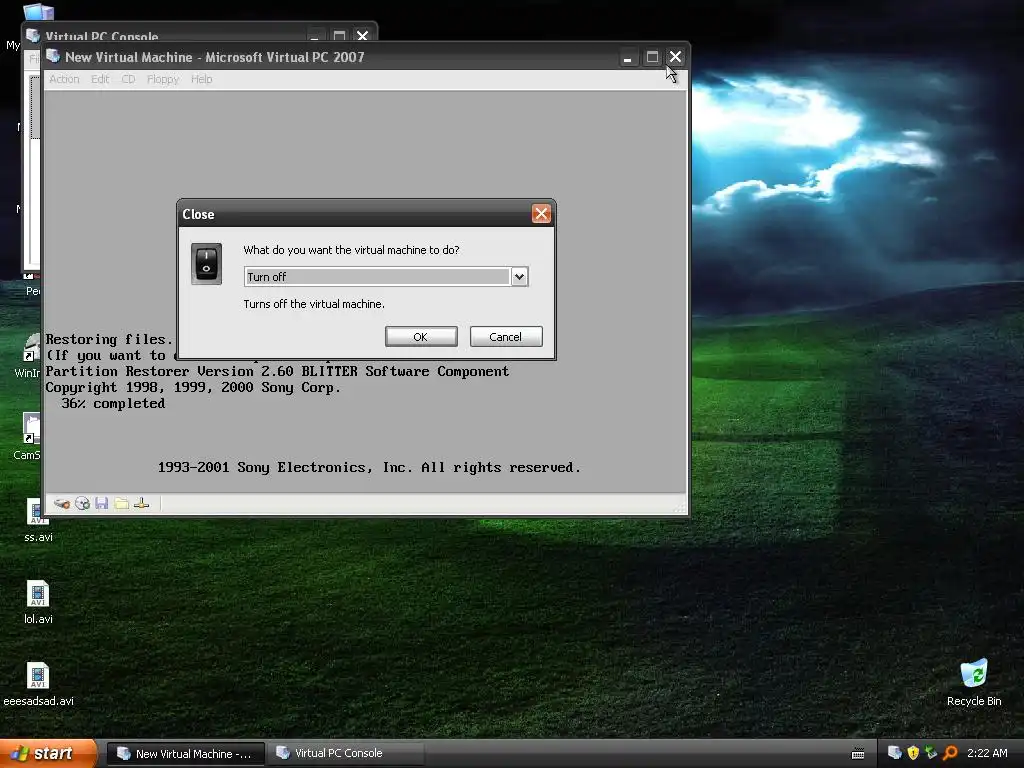Open the Recycle Bin desktop icon
Viewport: 1024px width, 768px height.
[x=974, y=682]
